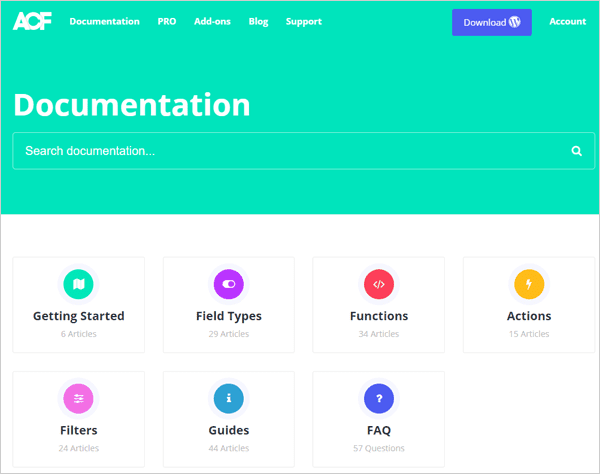The image size is (600, 474).
Task: Open the Support nav link
Action: (304, 22)
